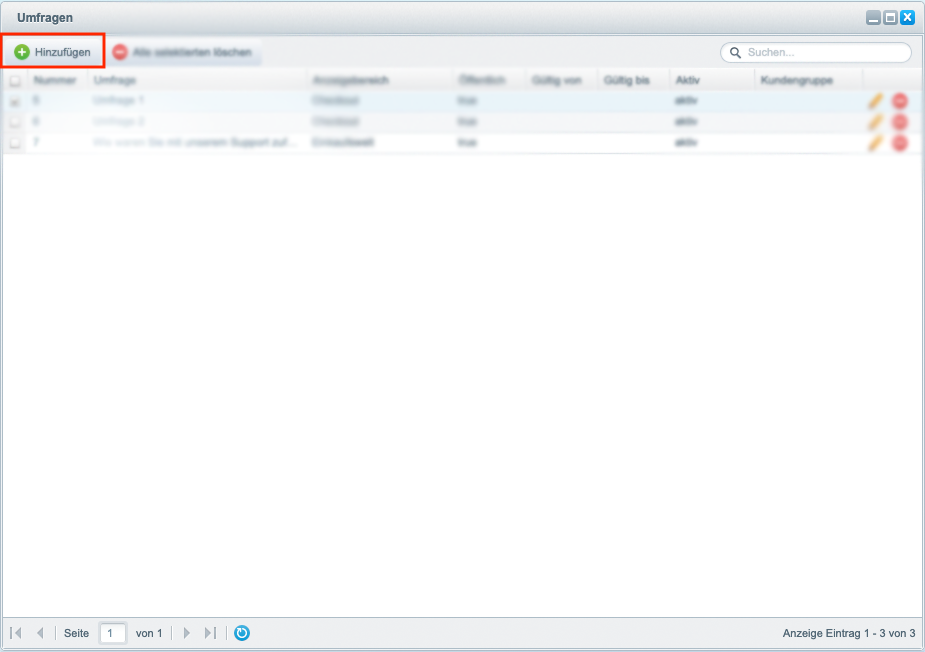Toggle checkbox for the first survey row
The width and height of the screenshot is (925, 652).
point(15,101)
